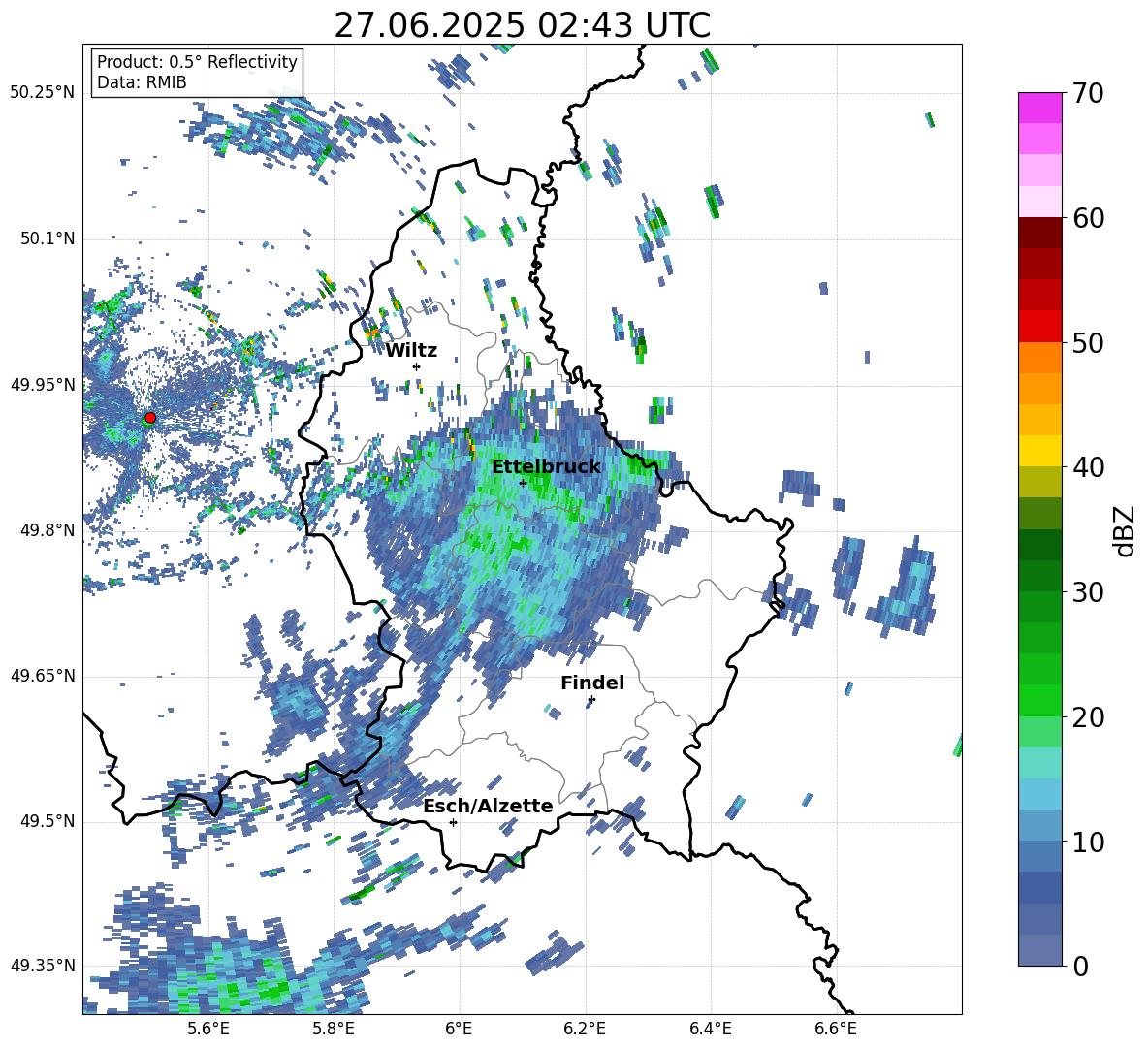Click the 50.25°N latitude label

tap(43, 93)
